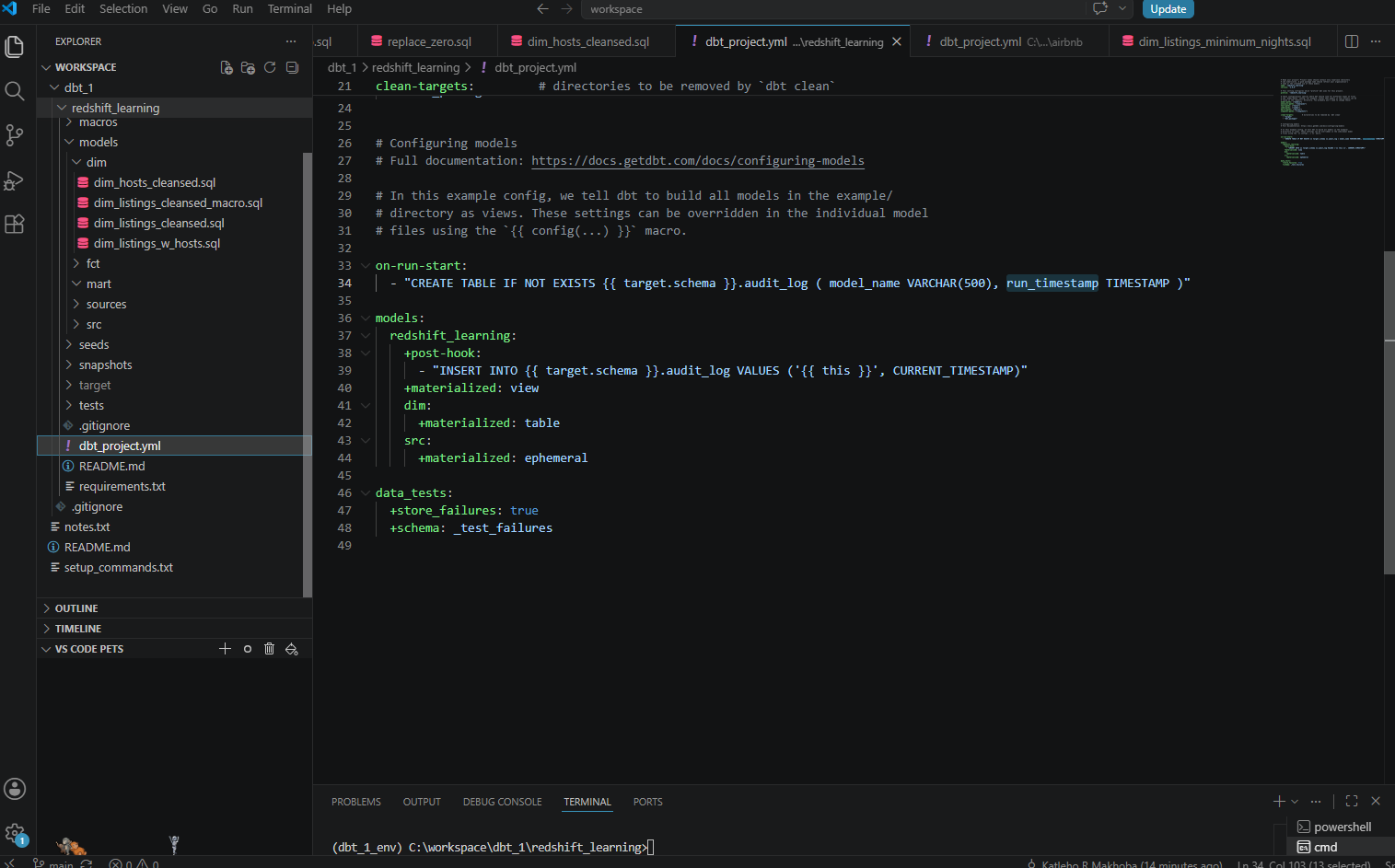1395x868 pixels.
Task: Open Explorer views and more actions menu
Action: click(291, 41)
